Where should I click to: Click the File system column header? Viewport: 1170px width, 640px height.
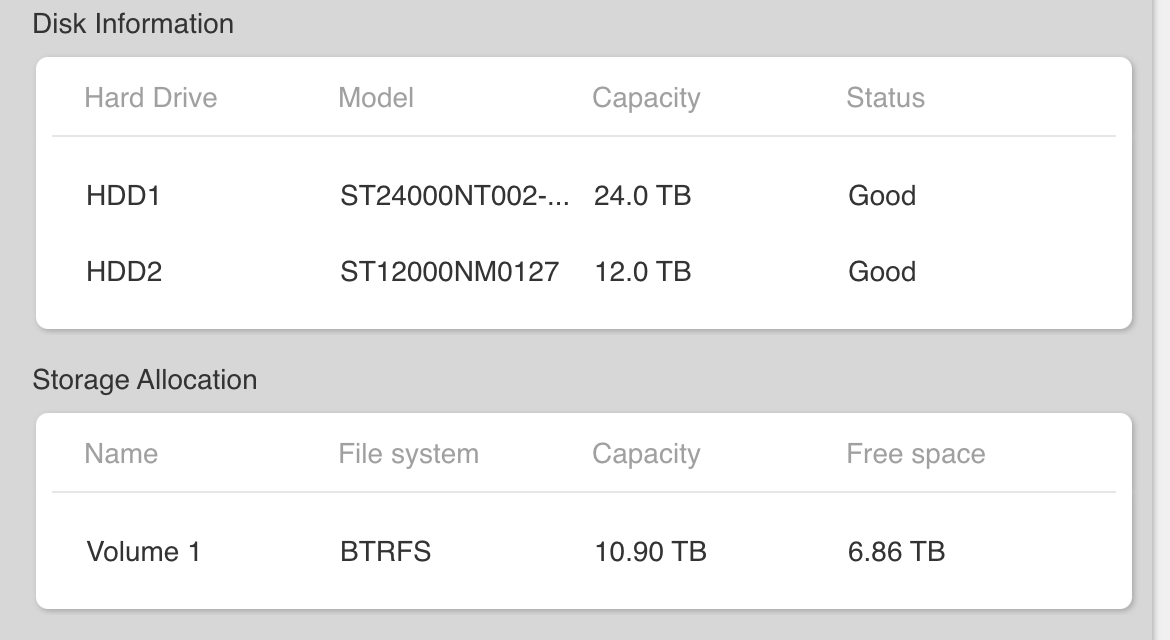(409, 454)
